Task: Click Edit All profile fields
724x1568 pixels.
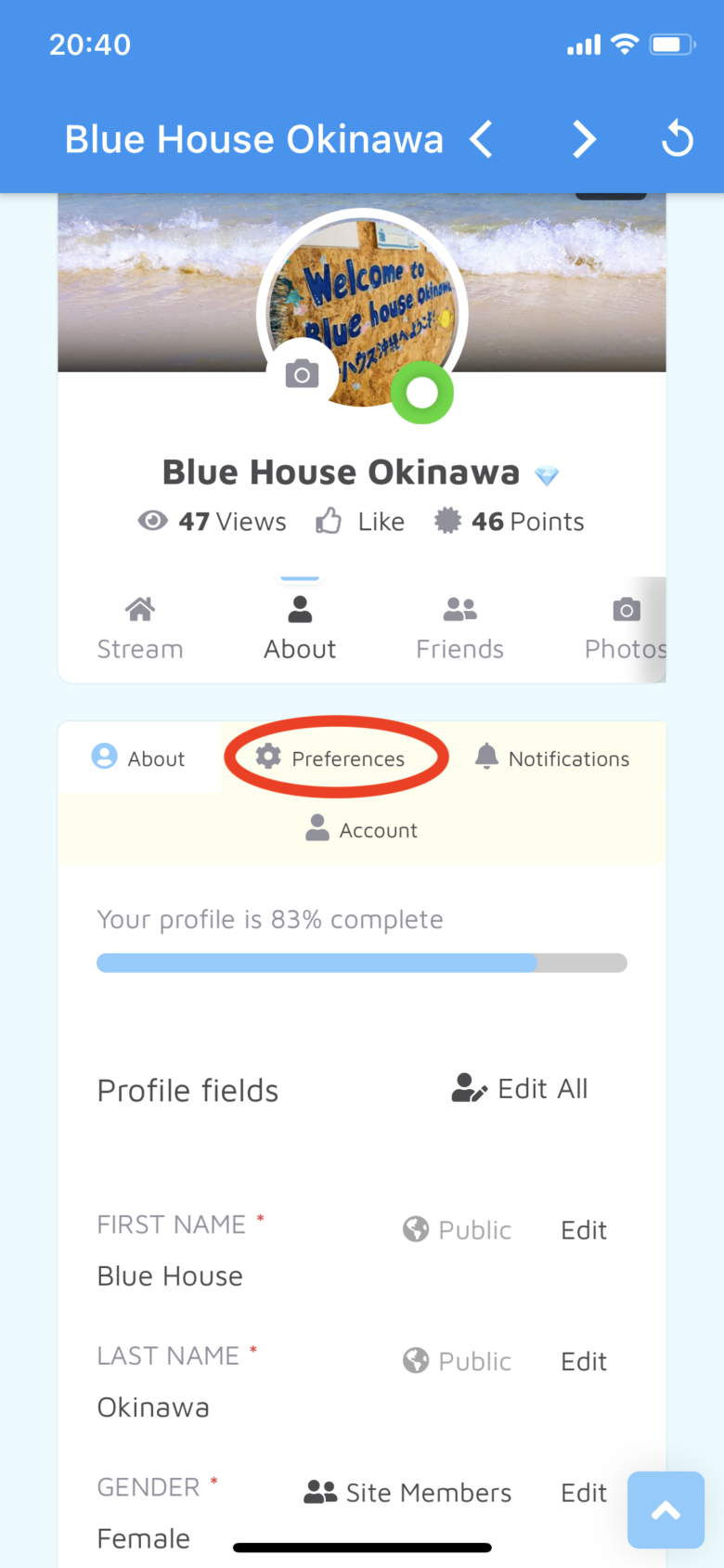Action: pos(520,1089)
